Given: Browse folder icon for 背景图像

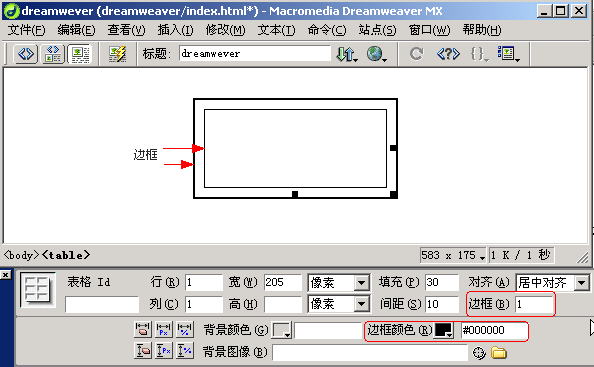Looking at the screenshot, I should 499,353.
